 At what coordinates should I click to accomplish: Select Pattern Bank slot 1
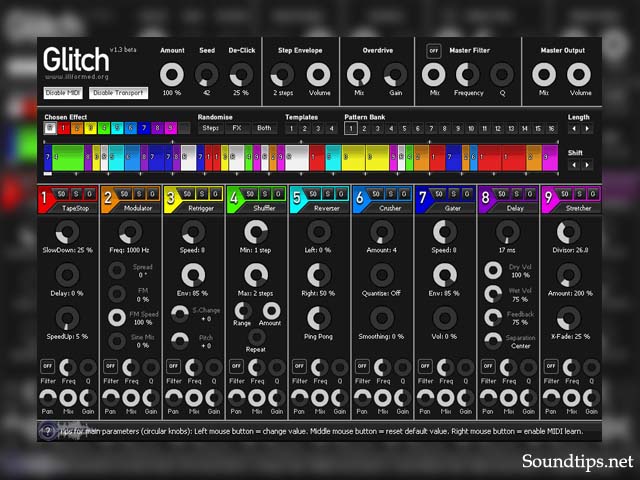pyautogui.click(x=351, y=129)
